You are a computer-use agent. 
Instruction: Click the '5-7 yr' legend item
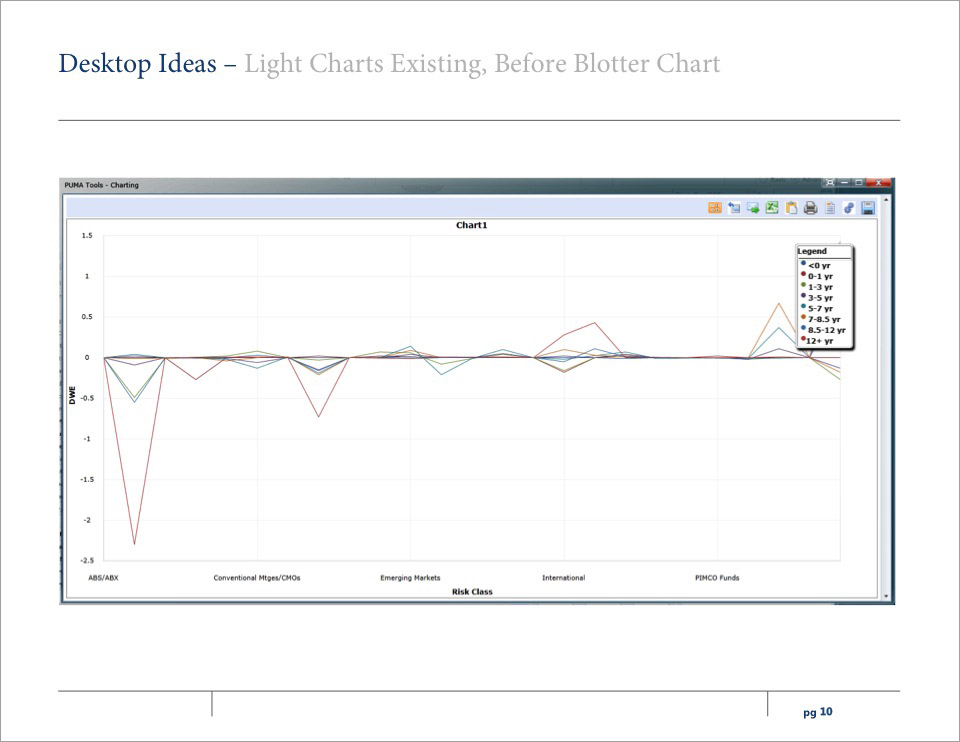click(x=820, y=308)
